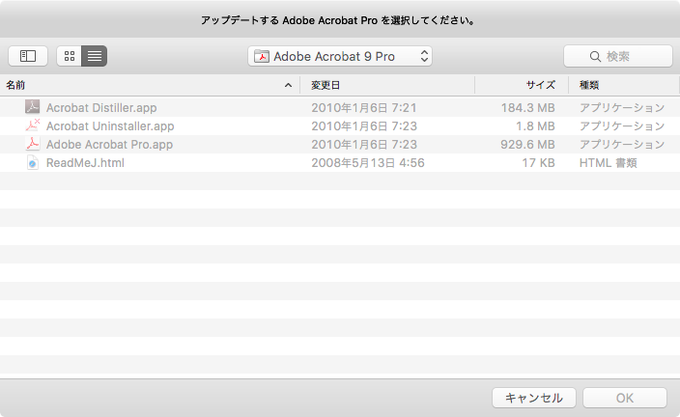Click the キャンセル button

pyautogui.click(x=534, y=397)
